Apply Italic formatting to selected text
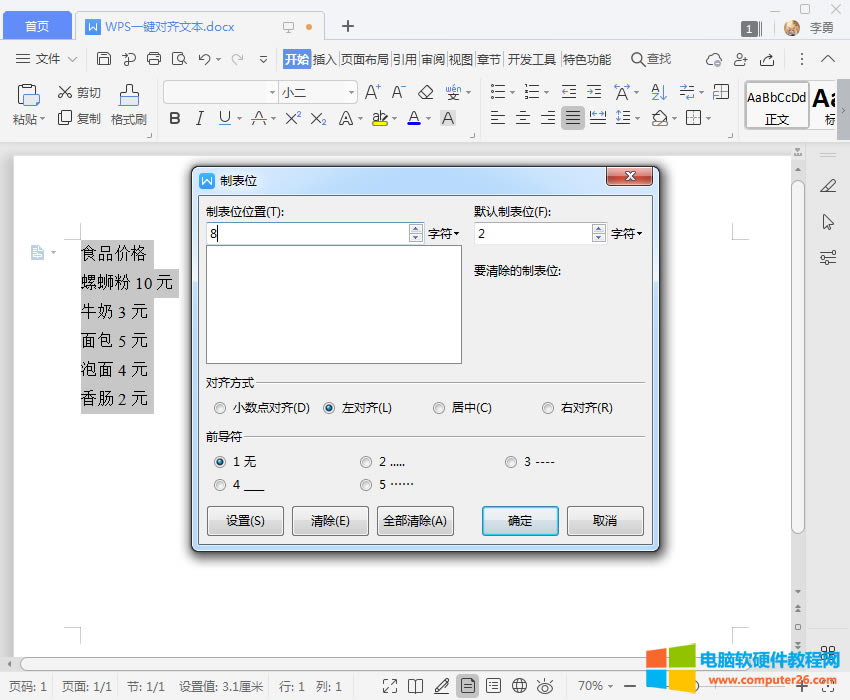The image size is (850, 700). coord(199,119)
